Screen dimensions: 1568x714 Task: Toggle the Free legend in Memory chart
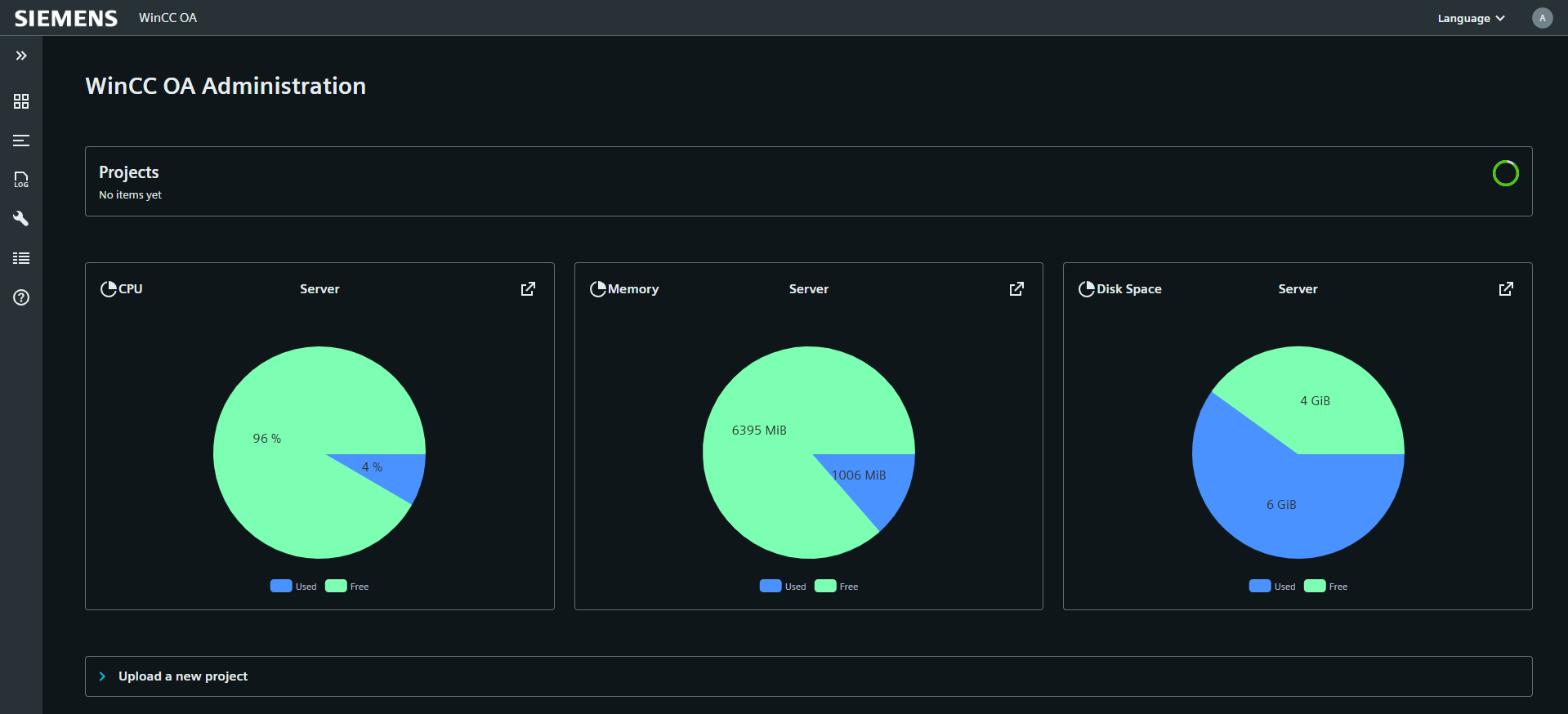click(x=838, y=587)
